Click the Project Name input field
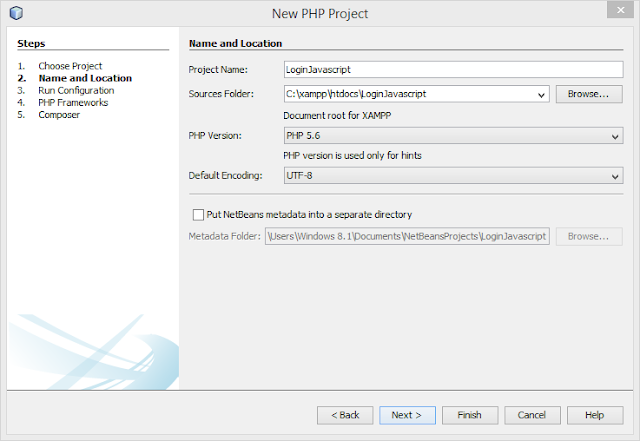This screenshot has width=640, height=441. [x=453, y=69]
